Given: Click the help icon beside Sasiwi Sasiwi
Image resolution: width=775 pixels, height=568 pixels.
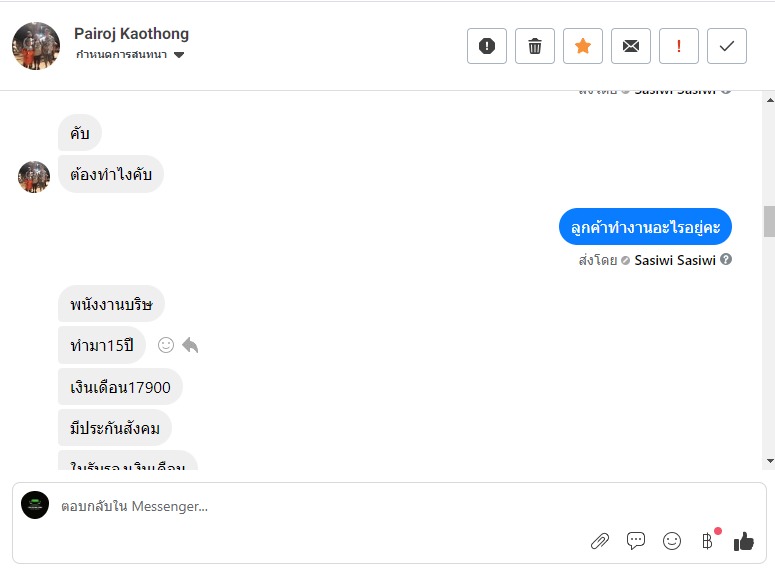Looking at the screenshot, I should tap(726, 260).
